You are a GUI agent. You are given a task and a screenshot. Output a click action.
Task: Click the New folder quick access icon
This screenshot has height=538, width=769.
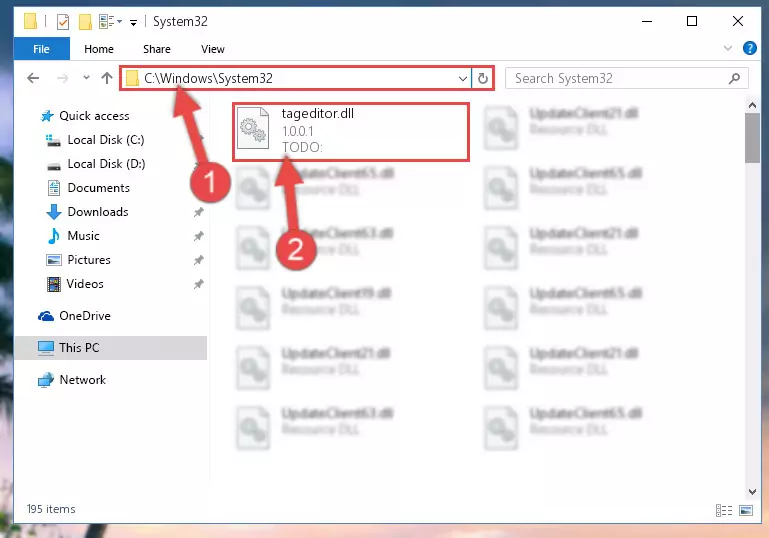click(x=85, y=22)
